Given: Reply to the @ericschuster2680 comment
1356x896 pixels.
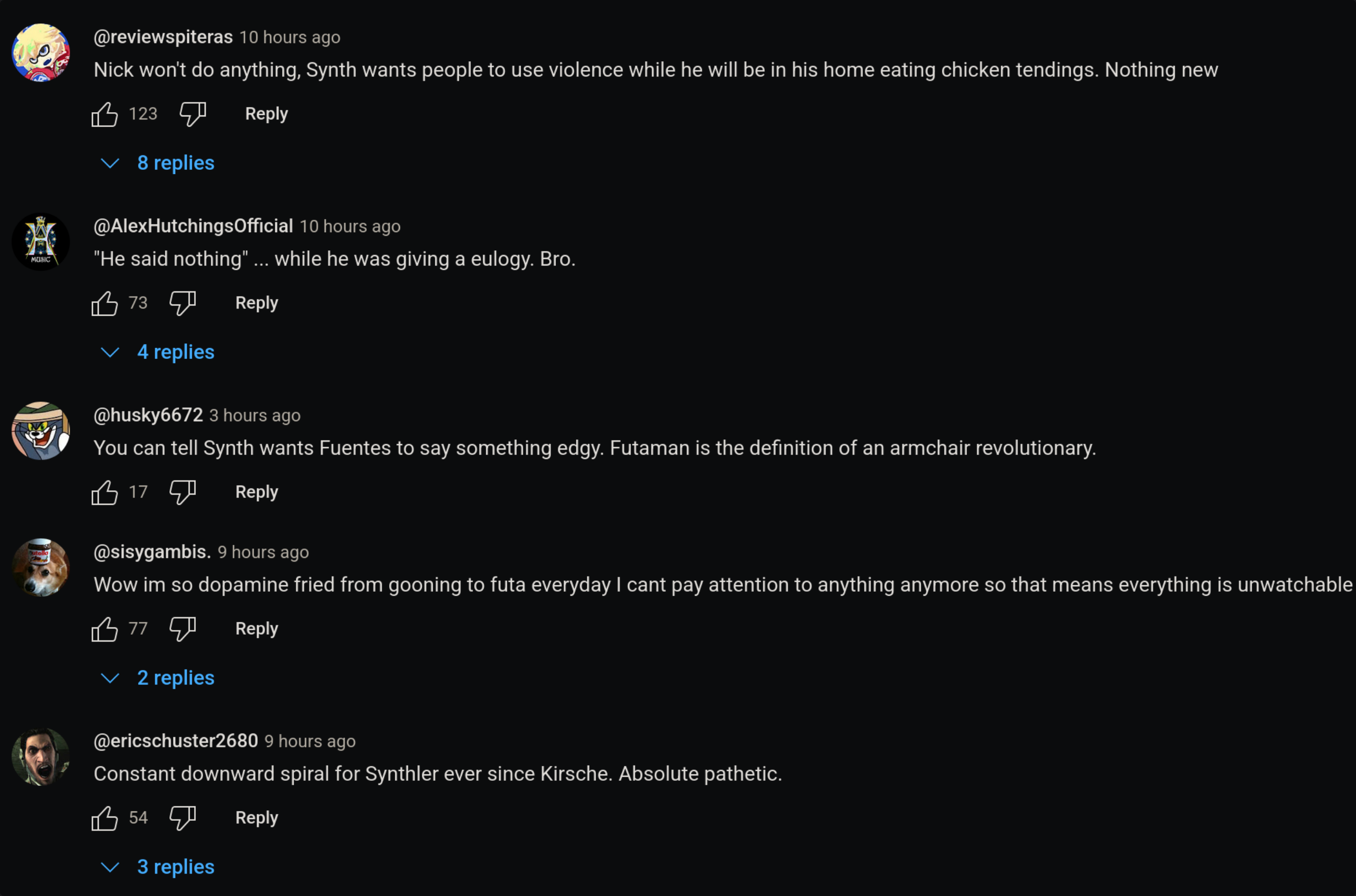Looking at the screenshot, I should coord(257,818).
